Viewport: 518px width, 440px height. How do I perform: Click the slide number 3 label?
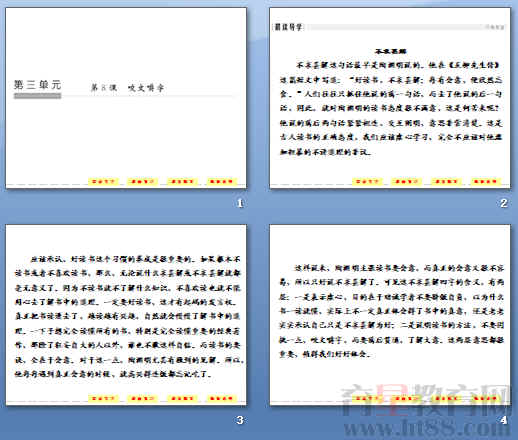[240, 420]
